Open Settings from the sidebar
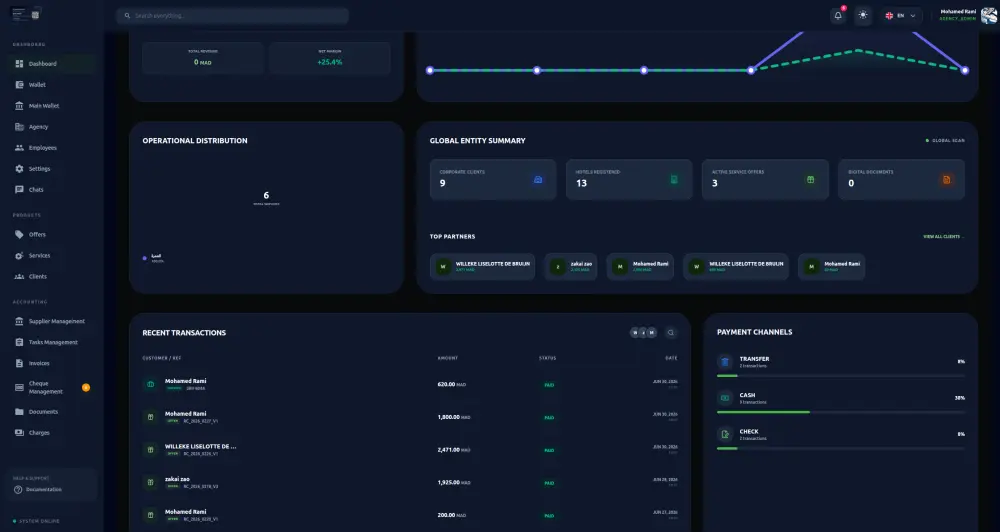Image resolution: width=1000 pixels, height=532 pixels. (x=52, y=169)
